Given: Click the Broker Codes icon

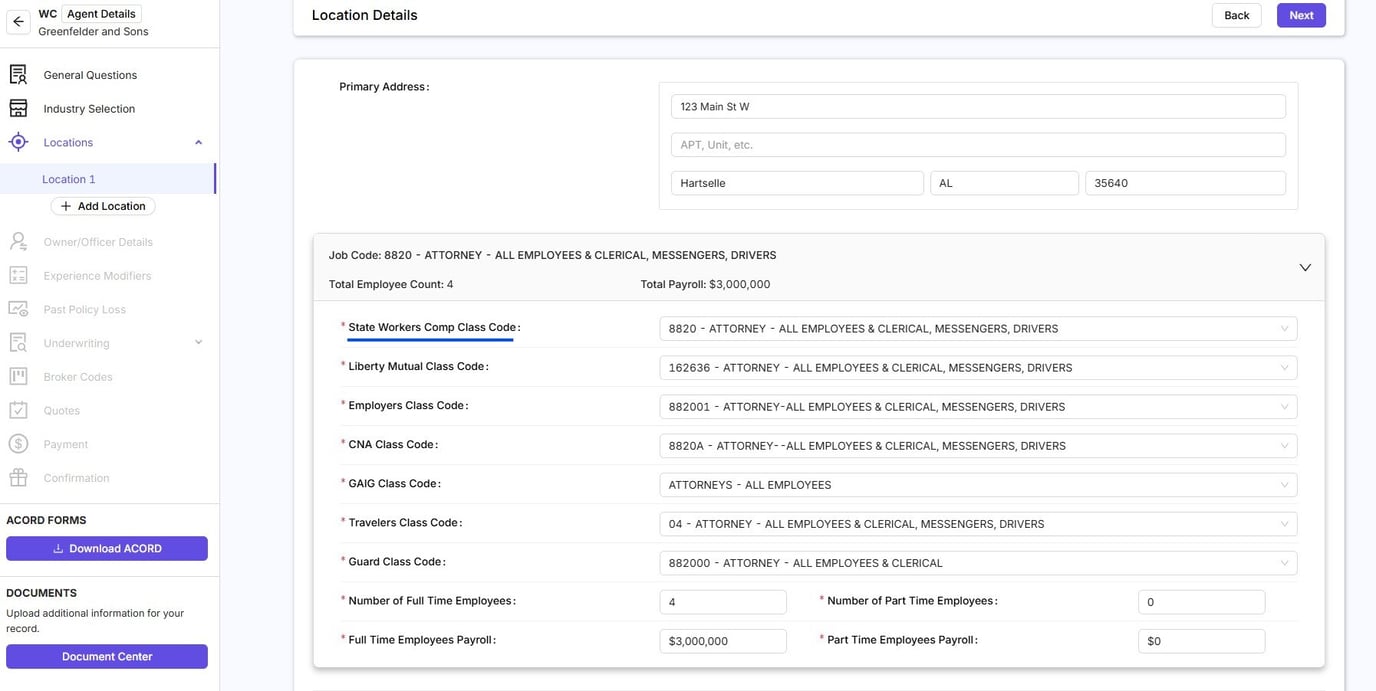Looking at the screenshot, I should click(x=18, y=376).
